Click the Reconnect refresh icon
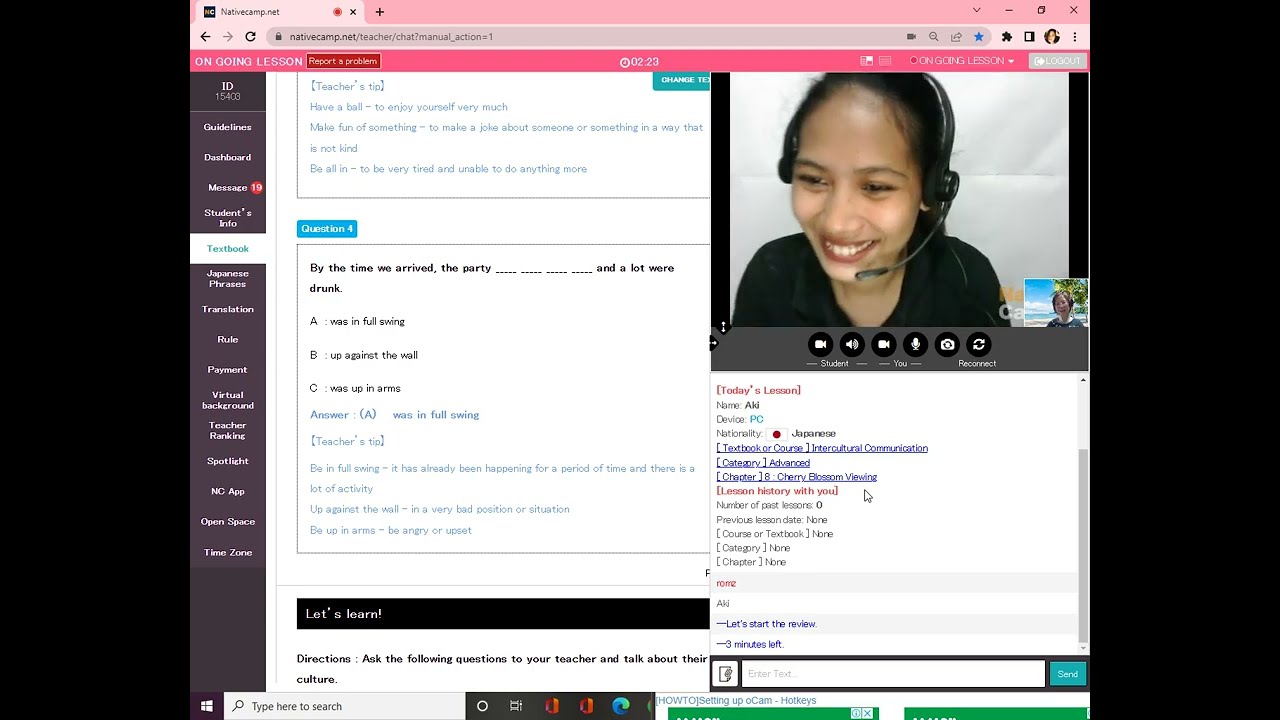 (979, 344)
